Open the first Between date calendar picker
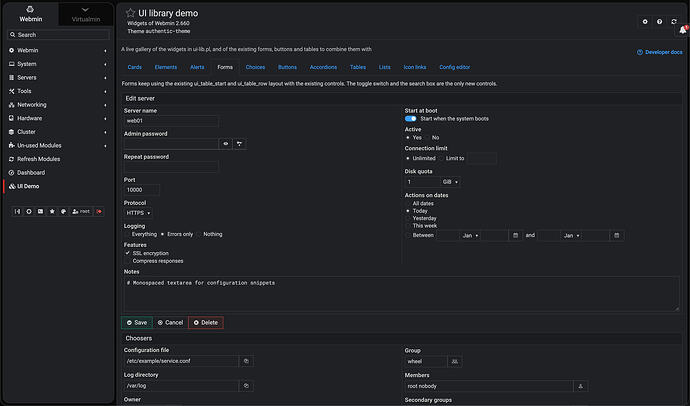The width and height of the screenshot is (690, 406). pos(515,236)
